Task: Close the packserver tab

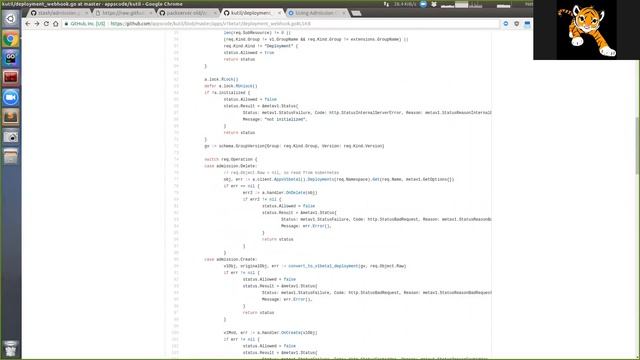Action: coord(215,13)
